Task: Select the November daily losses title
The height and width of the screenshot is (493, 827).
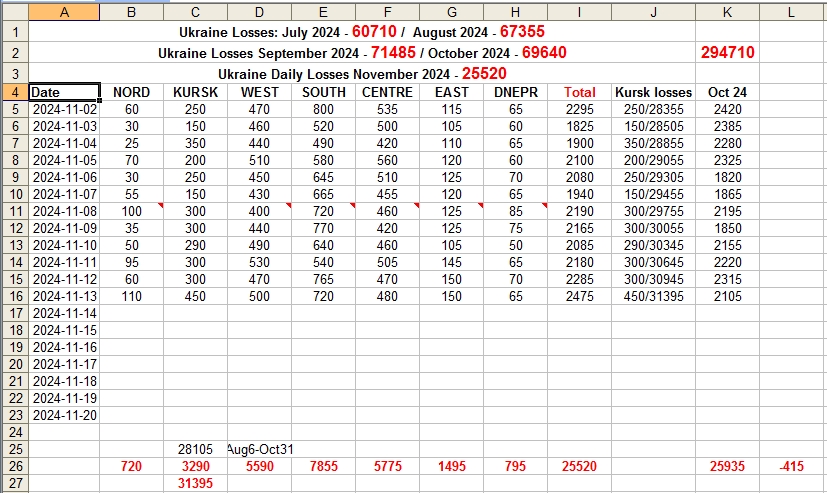Action: tap(362, 73)
